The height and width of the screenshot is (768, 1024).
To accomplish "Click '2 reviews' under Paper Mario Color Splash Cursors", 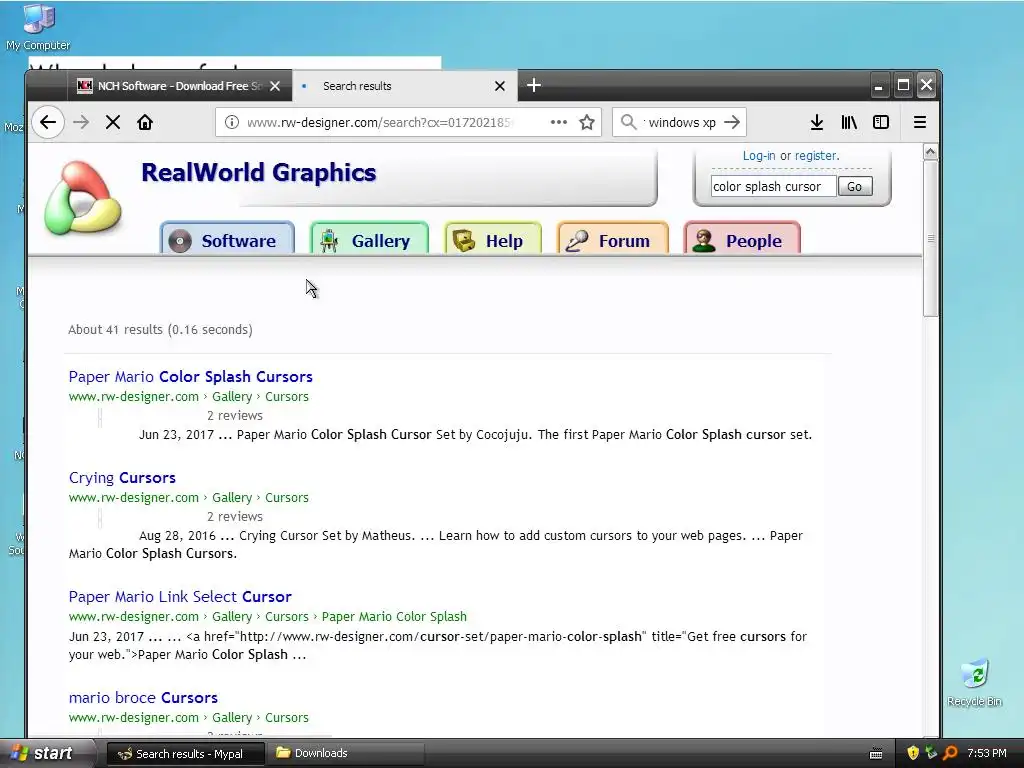I will tap(235, 415).
